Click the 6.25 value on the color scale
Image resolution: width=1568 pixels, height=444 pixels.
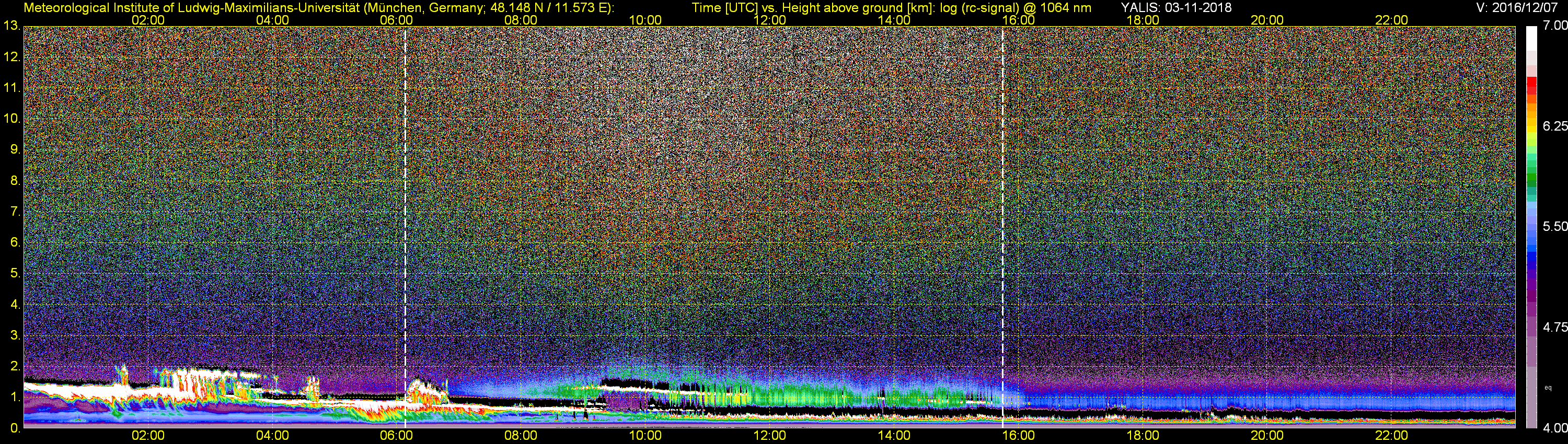click(x=1554, y=126)
